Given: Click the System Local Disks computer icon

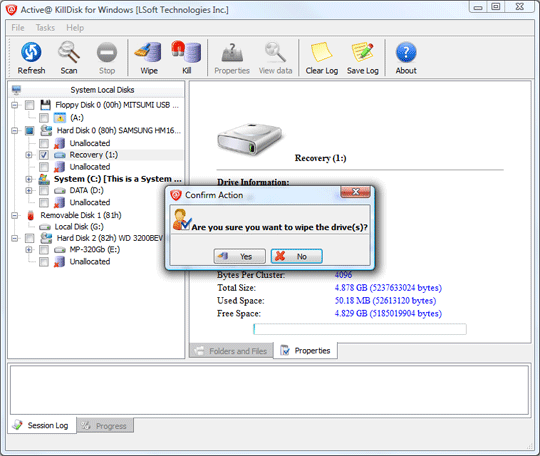Looking at the screenshot, I should coord(16,90).
